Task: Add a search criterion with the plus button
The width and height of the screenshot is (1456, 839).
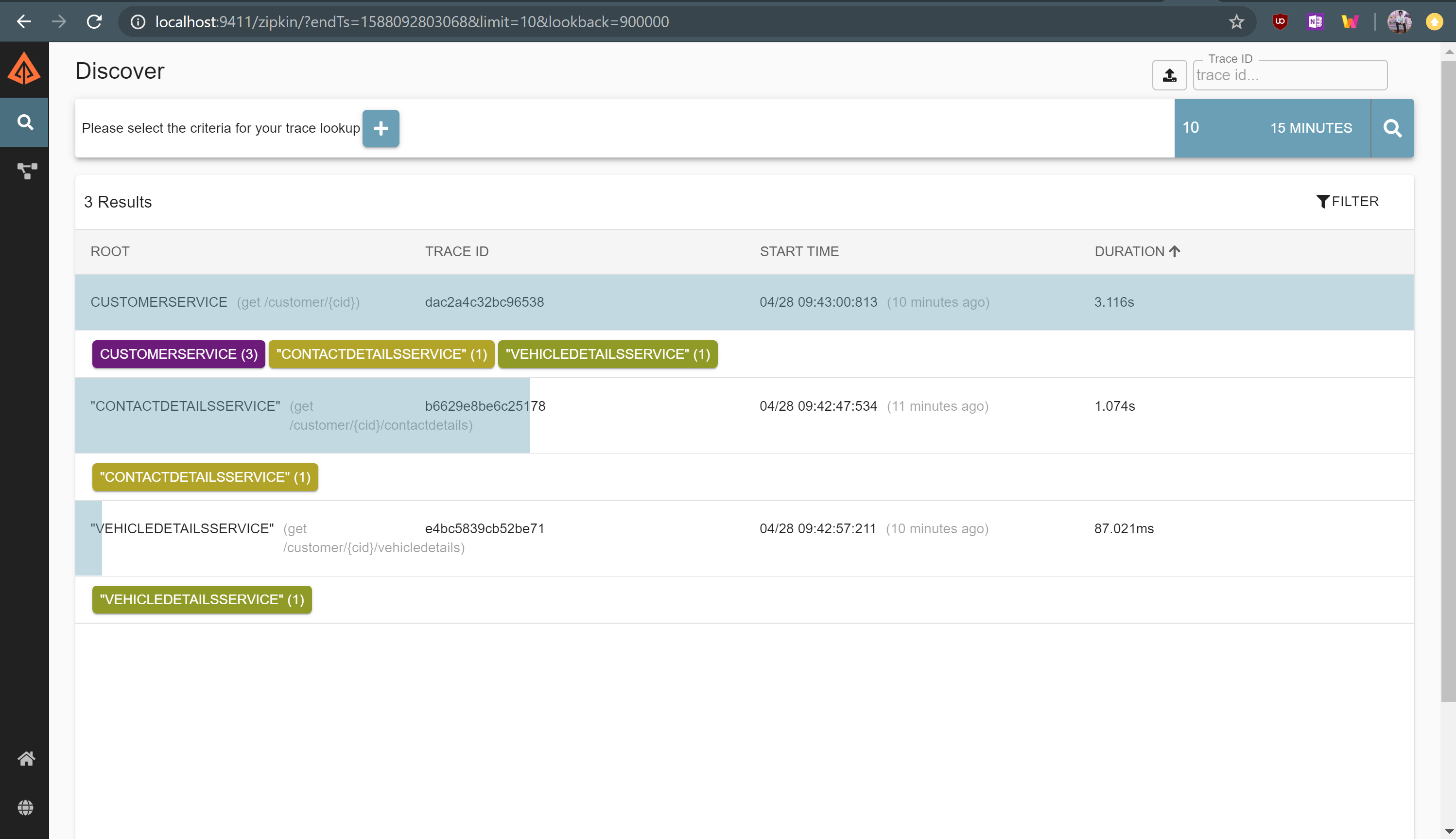Action: pos(381,128)
